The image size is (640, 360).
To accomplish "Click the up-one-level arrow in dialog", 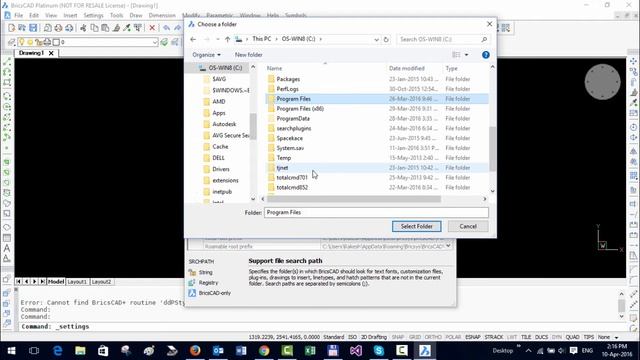I will click(x=227, y=39).
